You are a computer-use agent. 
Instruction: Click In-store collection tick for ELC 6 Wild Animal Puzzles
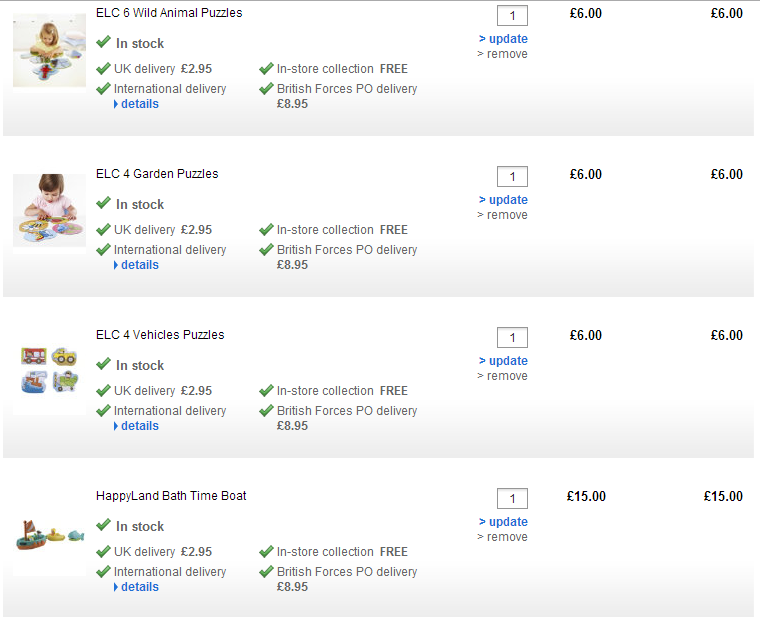click(x=266, y=68)
